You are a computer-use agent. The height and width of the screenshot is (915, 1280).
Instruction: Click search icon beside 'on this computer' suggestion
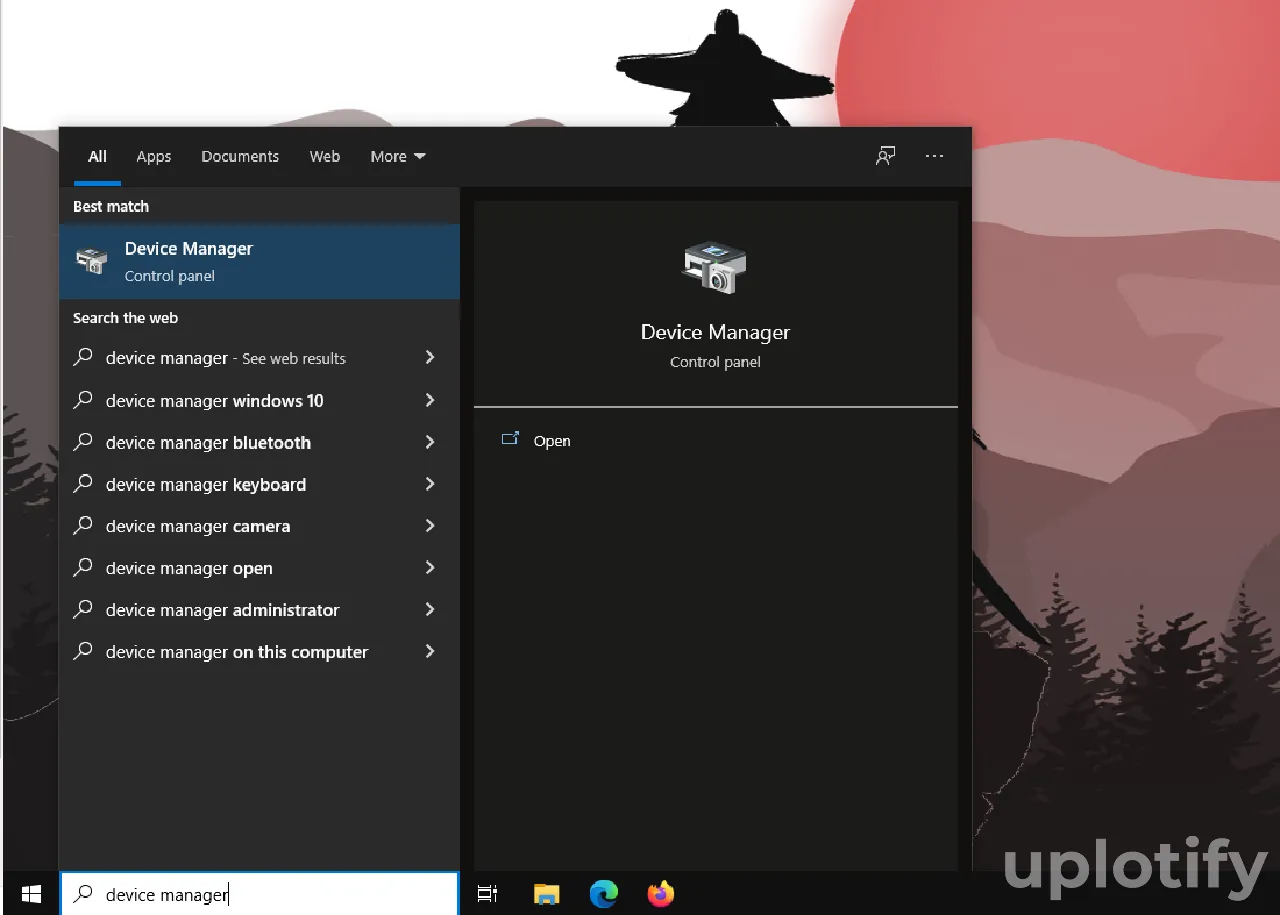click(84, 651)
